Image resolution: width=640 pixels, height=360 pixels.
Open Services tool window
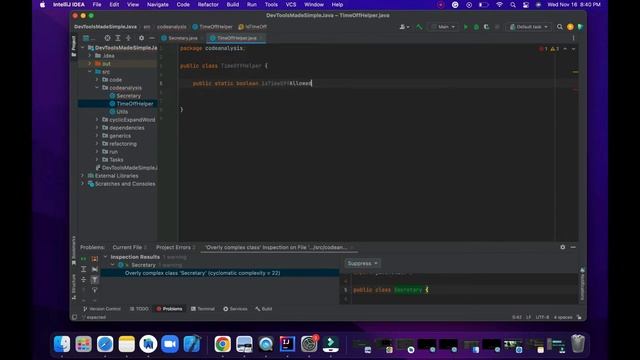[x=236, y=309]
